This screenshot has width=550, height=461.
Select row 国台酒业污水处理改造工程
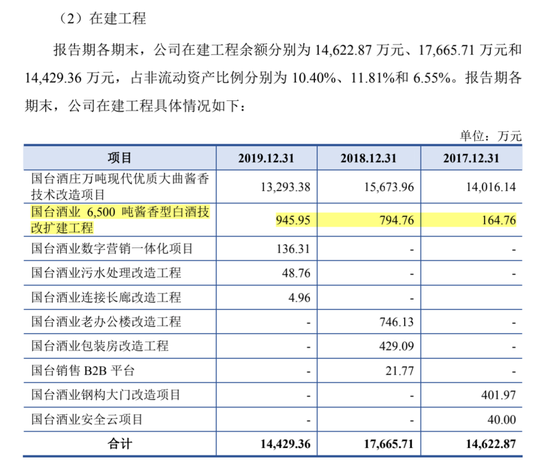click(x=273, y=273)
